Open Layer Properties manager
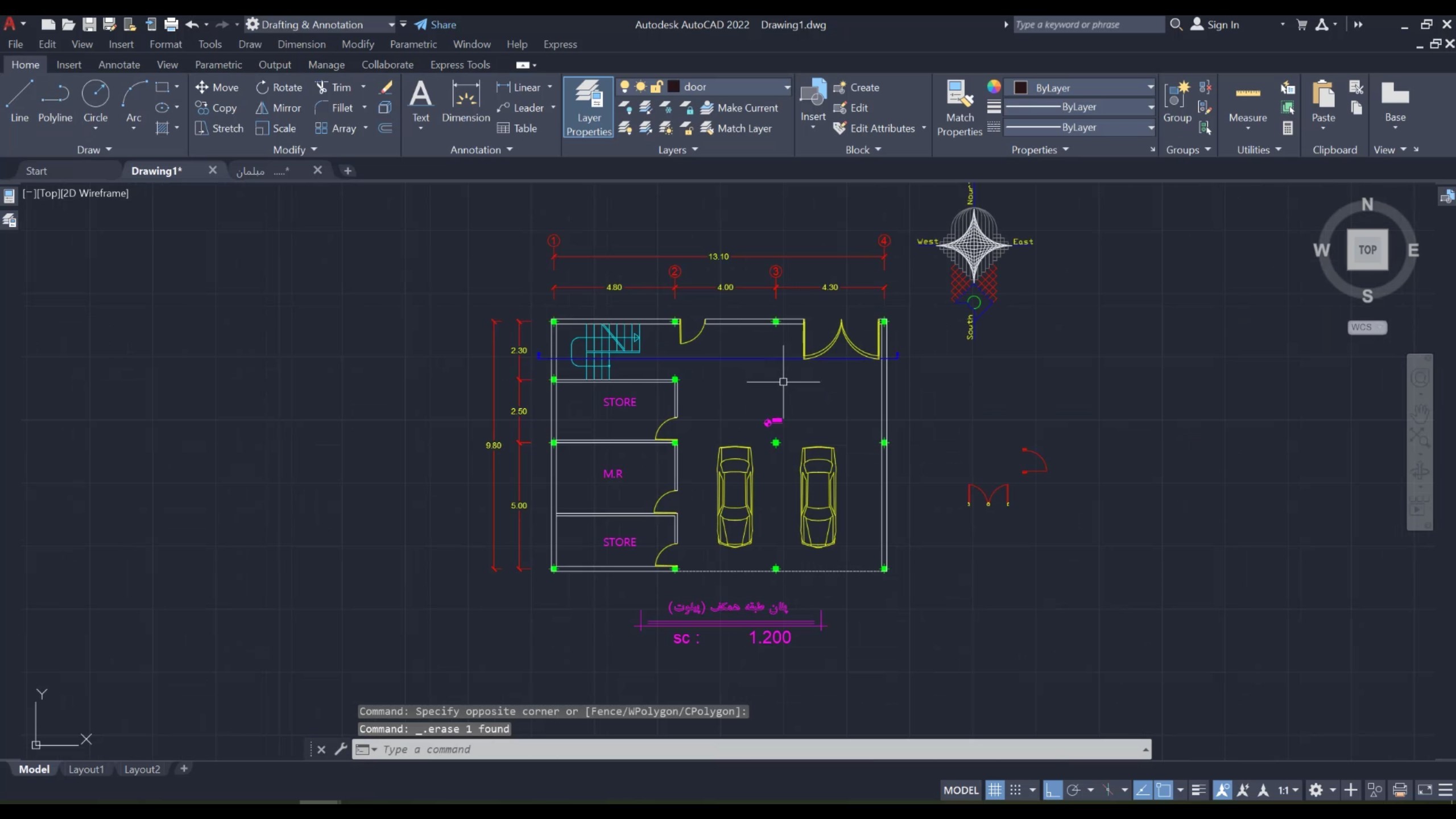The width and height of the screenshot is (1456, 819). [x=589, y=107]
